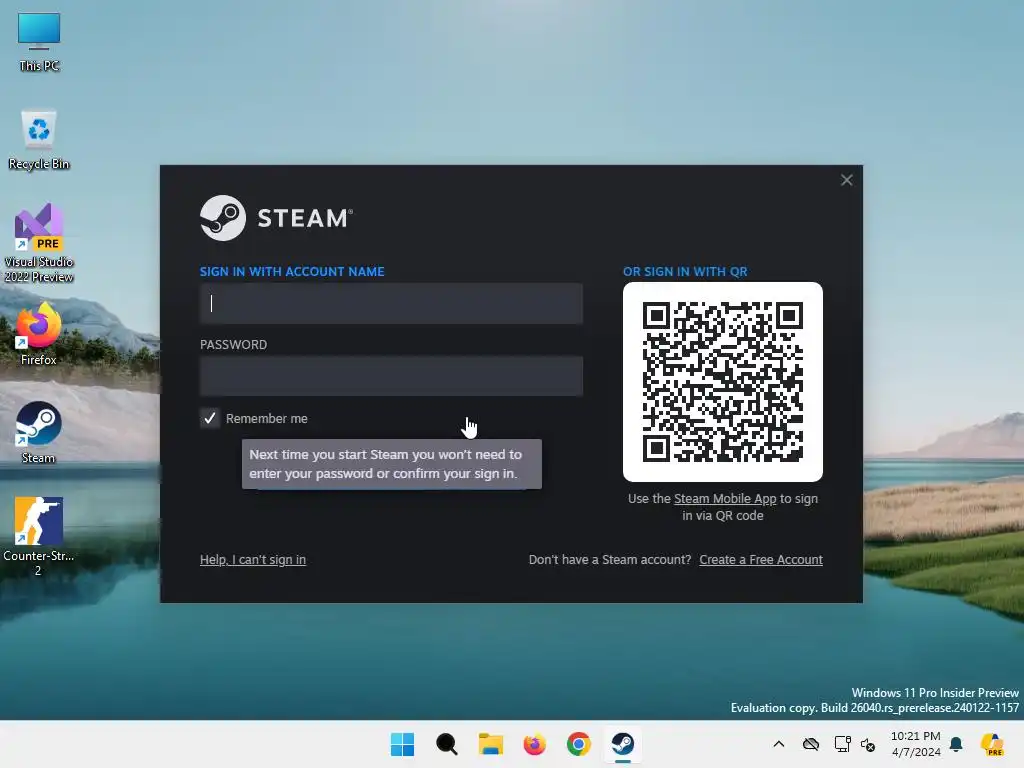Open Help, I can't sign in link

pos(253,560)
